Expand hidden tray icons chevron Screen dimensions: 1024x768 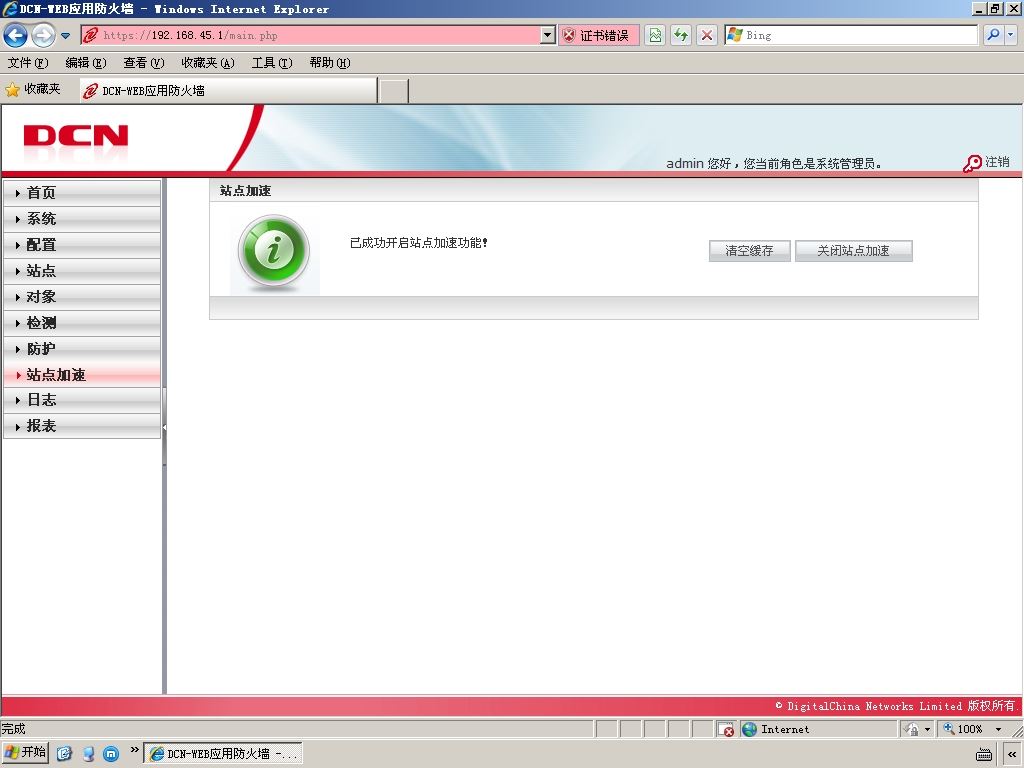tap(1012, 754)
